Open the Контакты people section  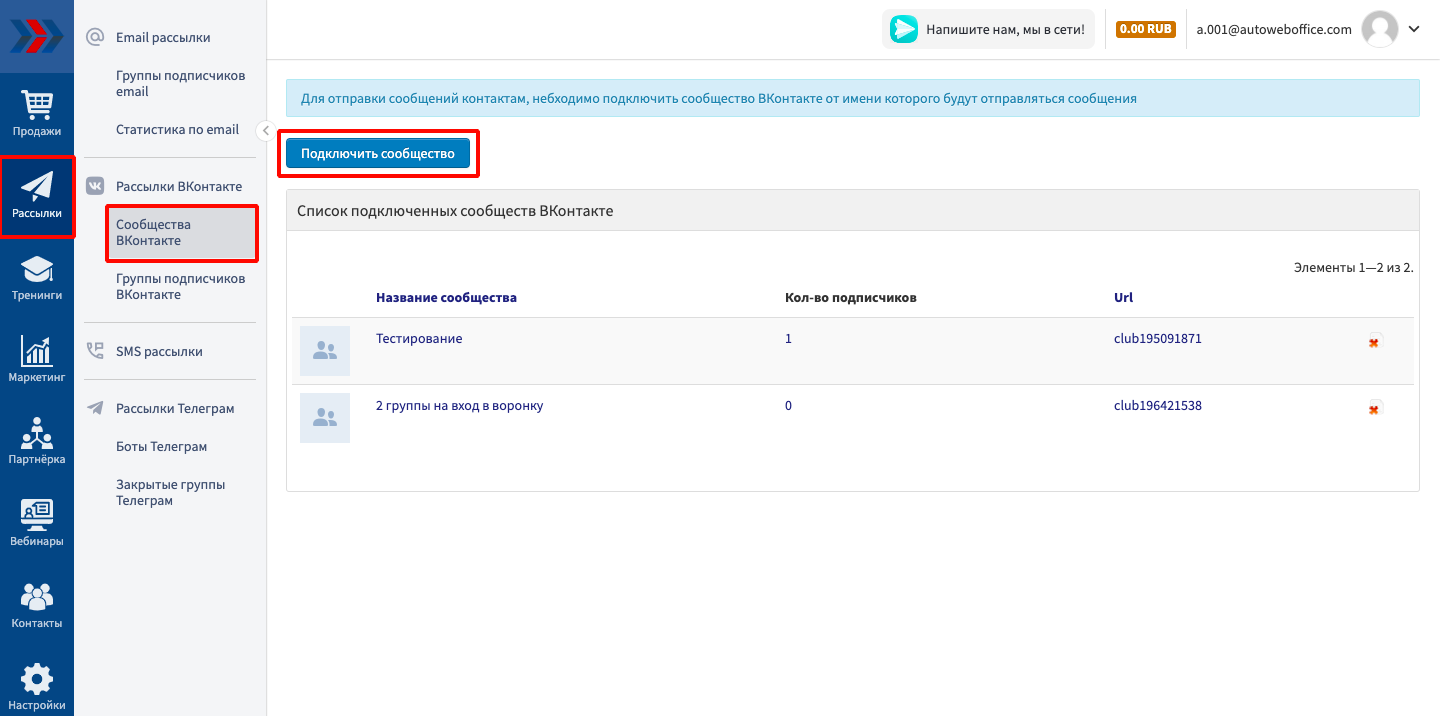[x=37, y=606]
